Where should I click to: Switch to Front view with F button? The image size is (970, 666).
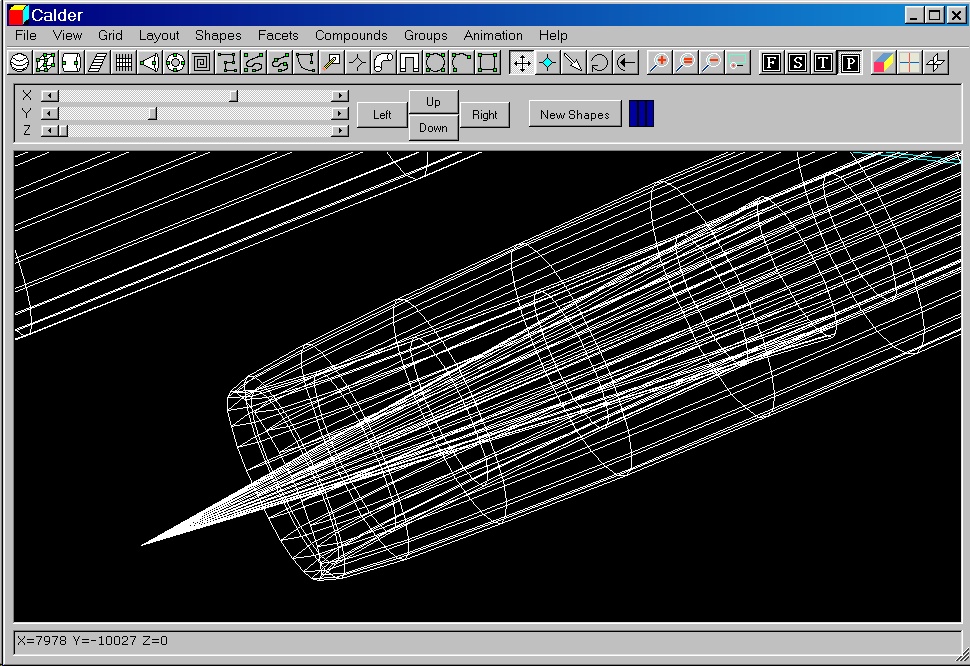point(771,63)
